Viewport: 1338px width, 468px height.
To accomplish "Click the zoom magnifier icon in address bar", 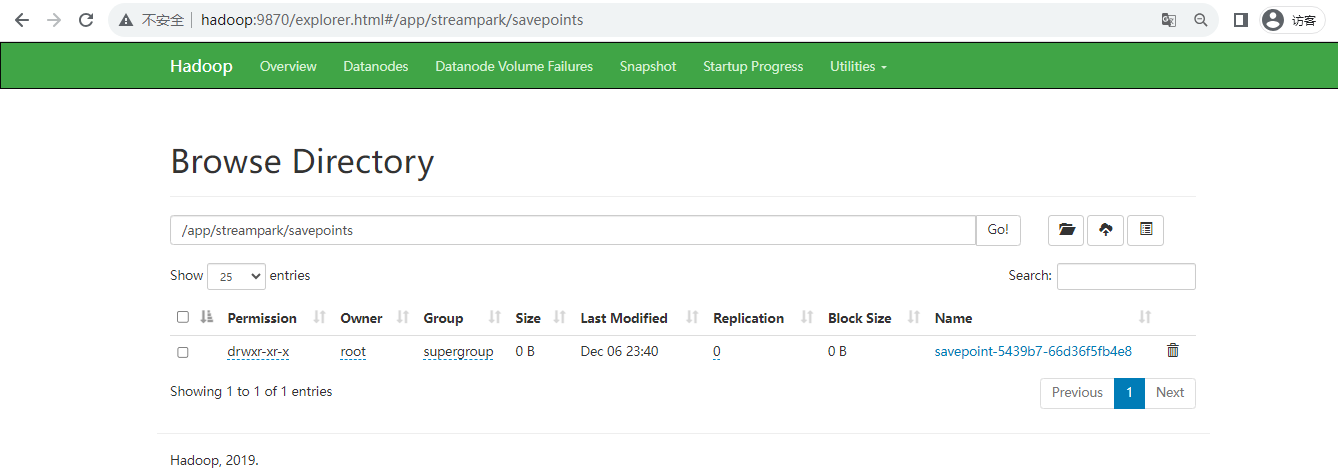I will (x=1201, y=20).
